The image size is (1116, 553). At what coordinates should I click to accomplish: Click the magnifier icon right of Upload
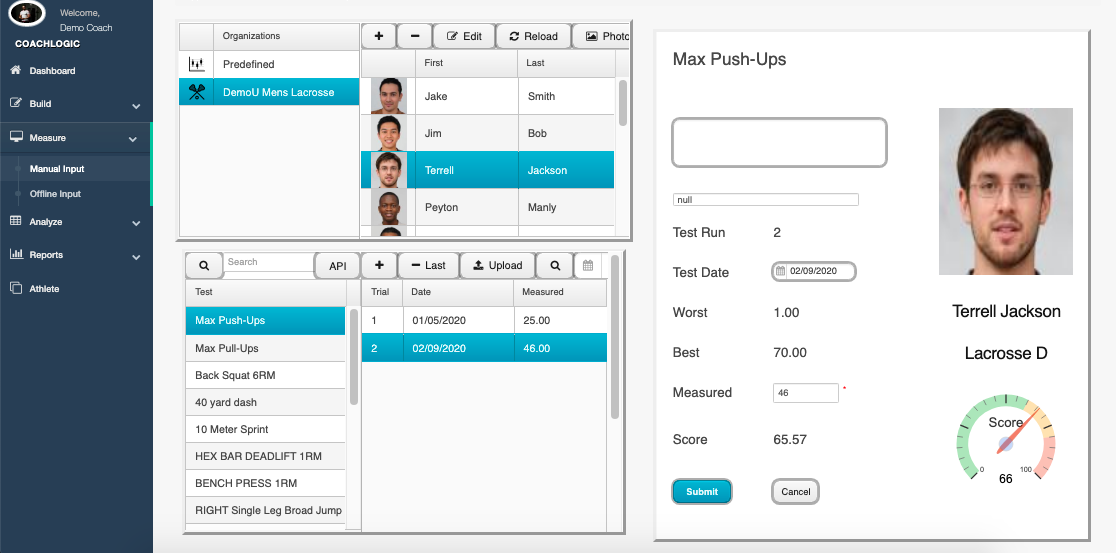[x=554, y=265]
